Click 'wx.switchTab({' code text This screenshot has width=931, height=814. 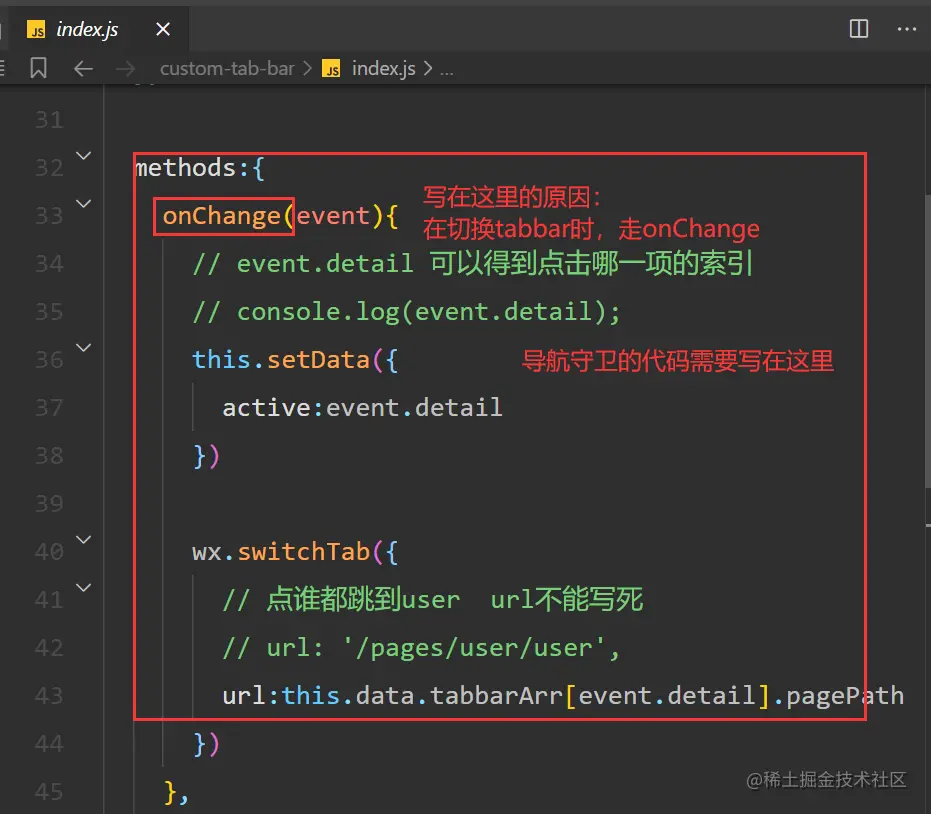pyautogui.click(x=295, y=552)
